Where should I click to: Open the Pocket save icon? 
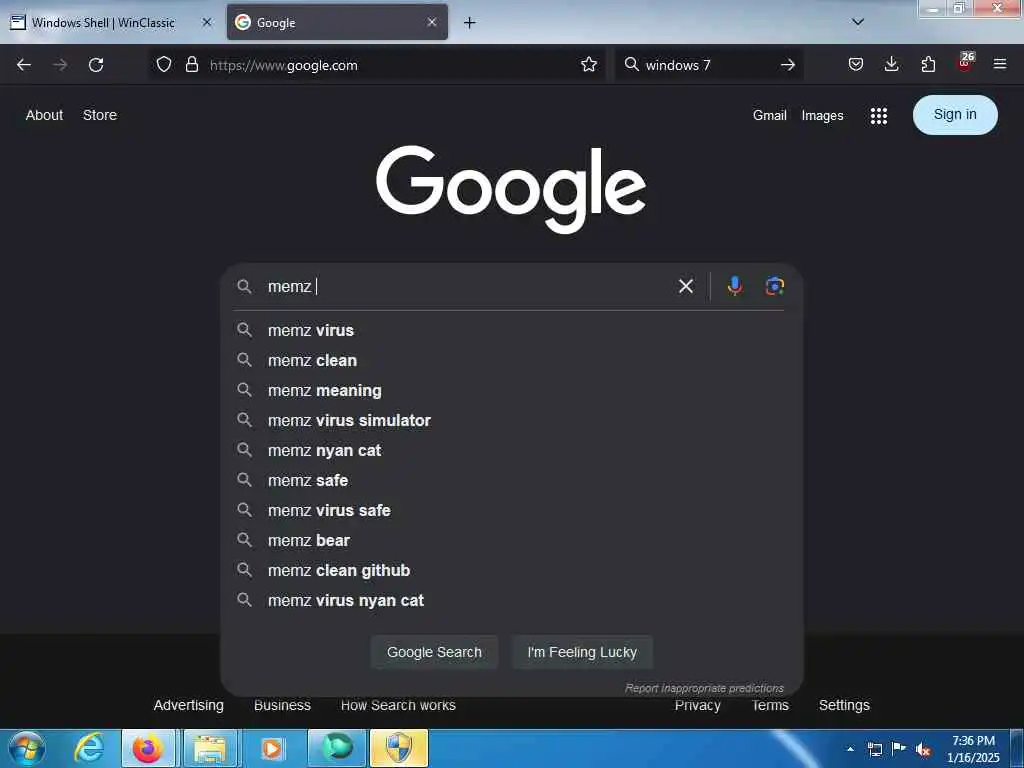click(856, 65)
